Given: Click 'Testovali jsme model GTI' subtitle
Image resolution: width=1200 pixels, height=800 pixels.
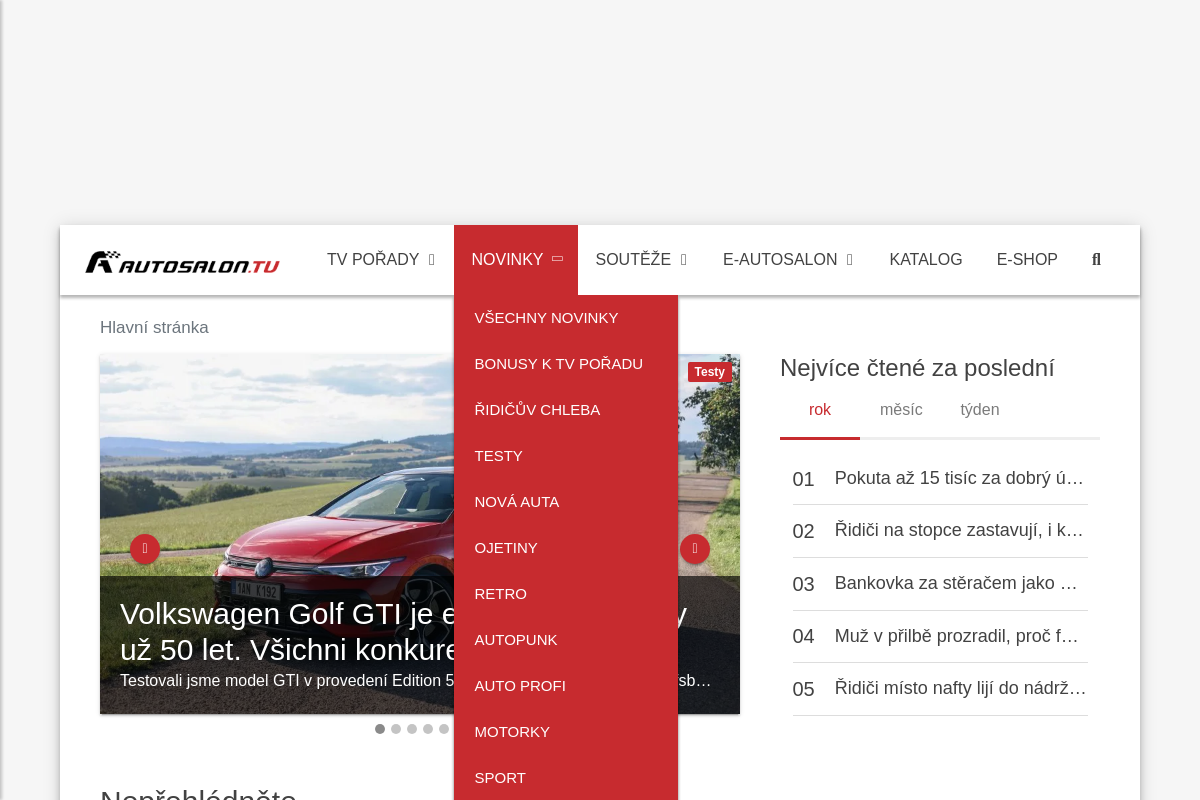Looking at the screenshot, I should click(287, 681).
